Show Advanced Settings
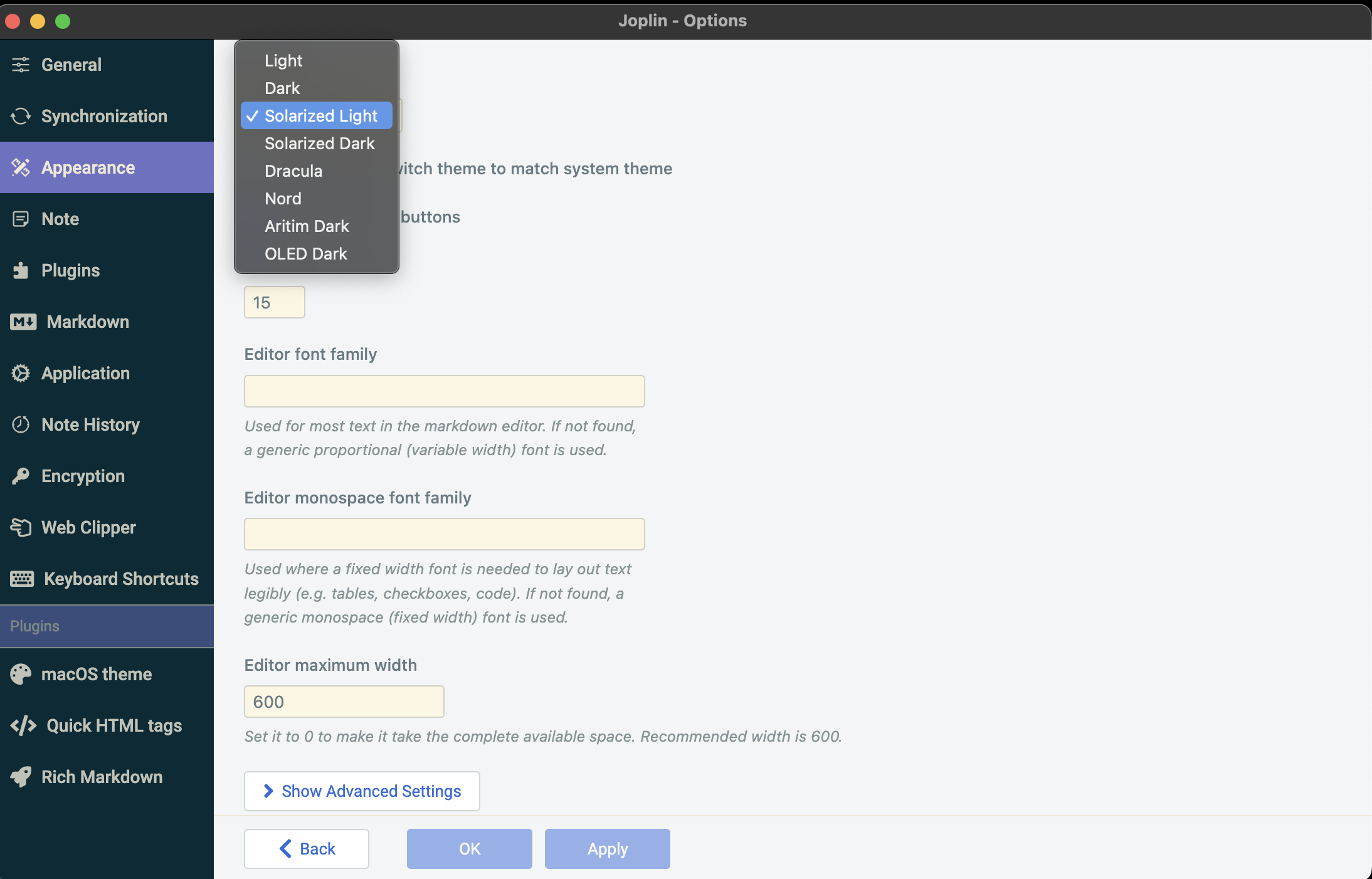Screen dimensions: 1372x879 point(361,791)
